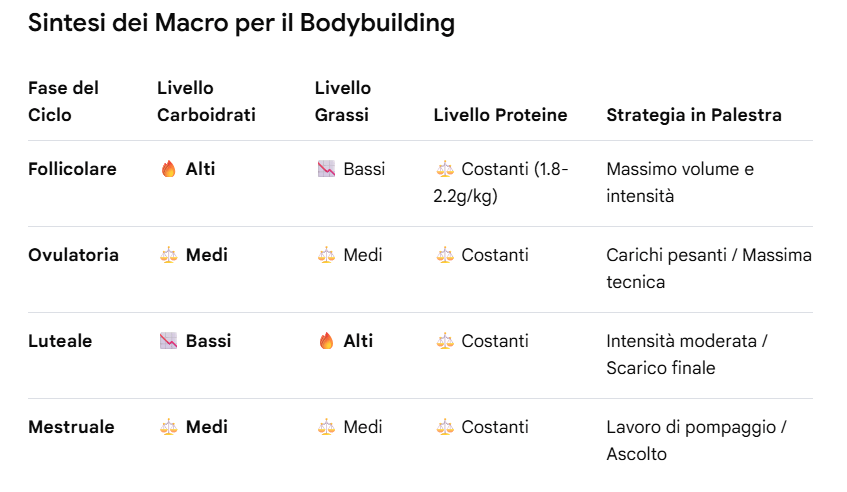
Task: Click the declining chart icon next to Bassi in Luteale row
Action: [169, 341]
